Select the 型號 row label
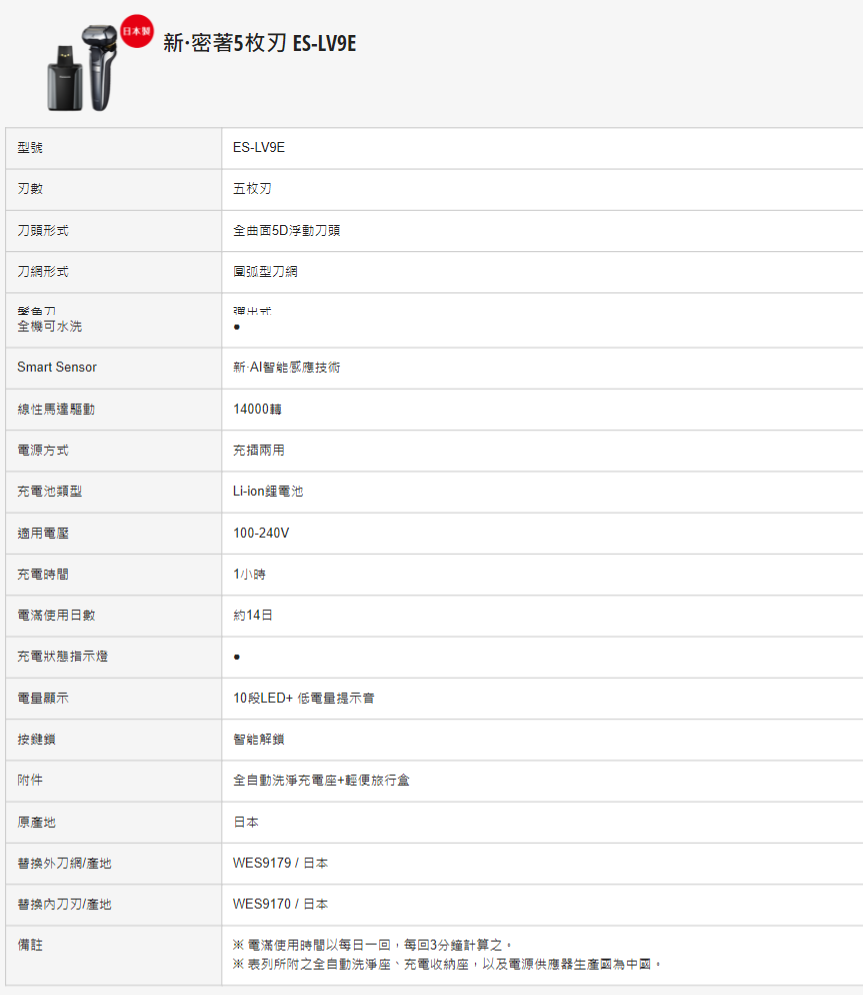 tap(30, 148)
